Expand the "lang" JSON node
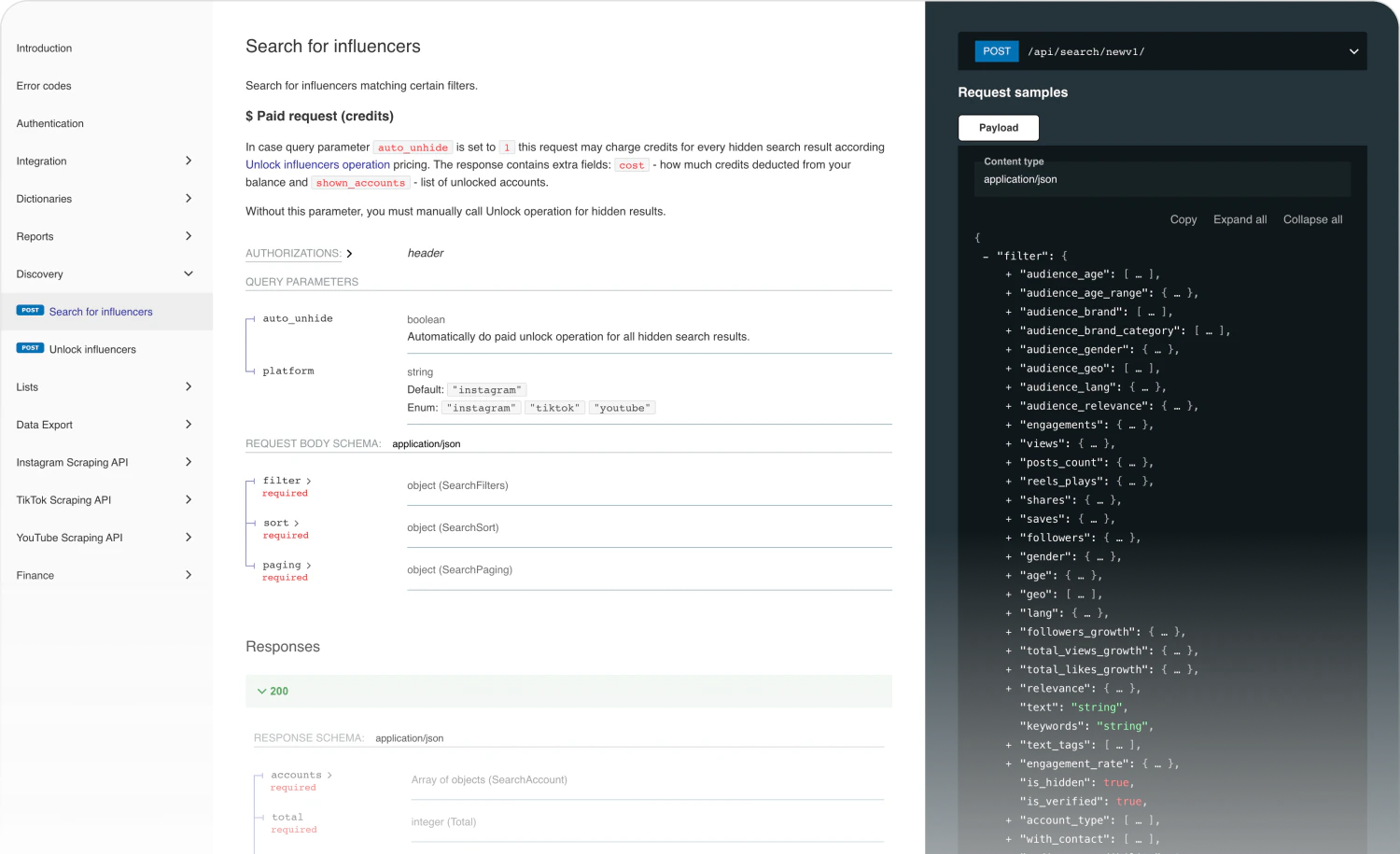Image resolution: width=1400 pixels, height=854 pixels. (1009, 613)
